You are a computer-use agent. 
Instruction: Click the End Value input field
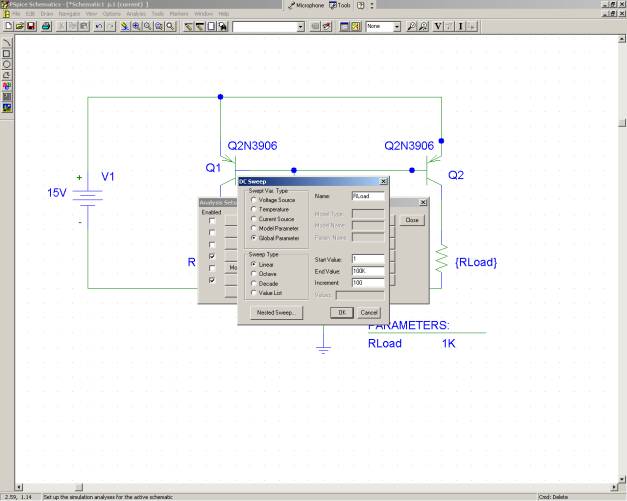click(367, 271)
